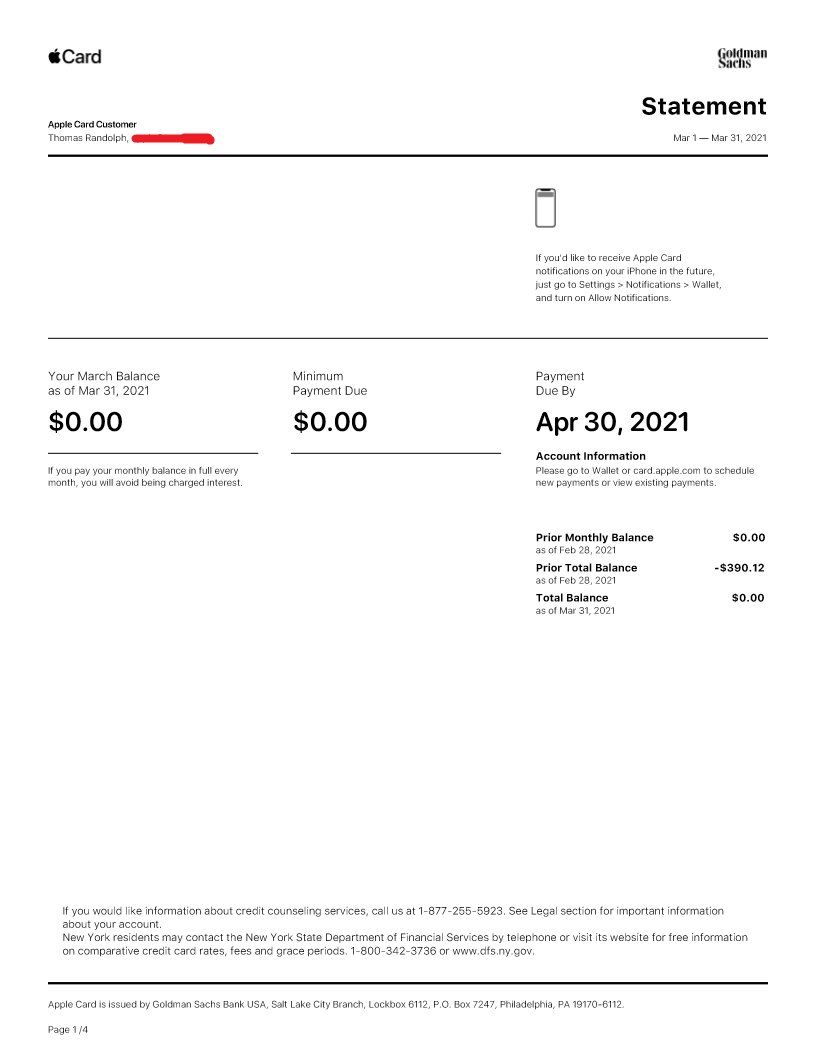The image size is (816, 1056).
Task: Click the www.dfs.ny.gov website link
Action: click(492, 951)
